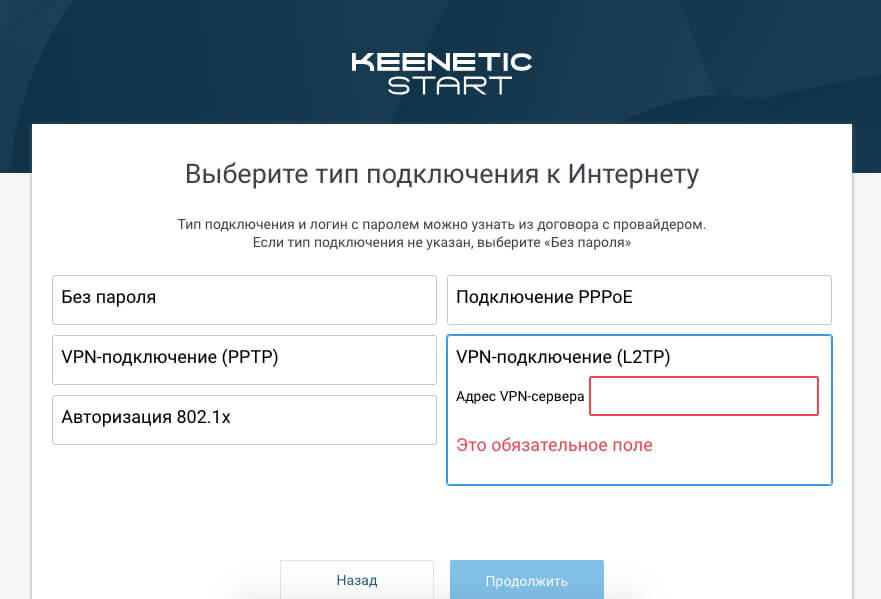Focus the VPN server address input field
Image resolution: width=881 pixels, height=599 pixels.
point(704,396)
